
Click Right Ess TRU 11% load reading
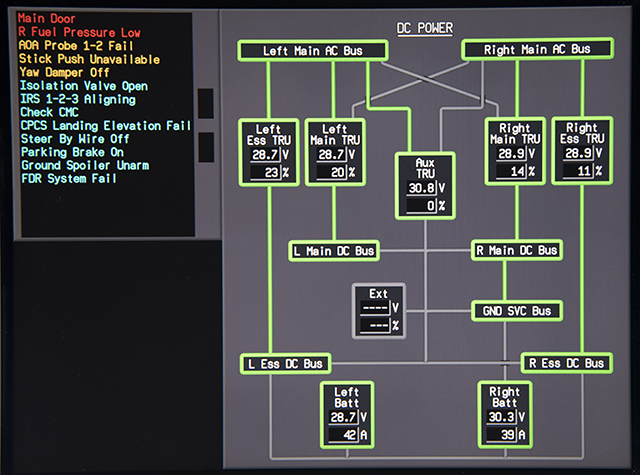578,171
